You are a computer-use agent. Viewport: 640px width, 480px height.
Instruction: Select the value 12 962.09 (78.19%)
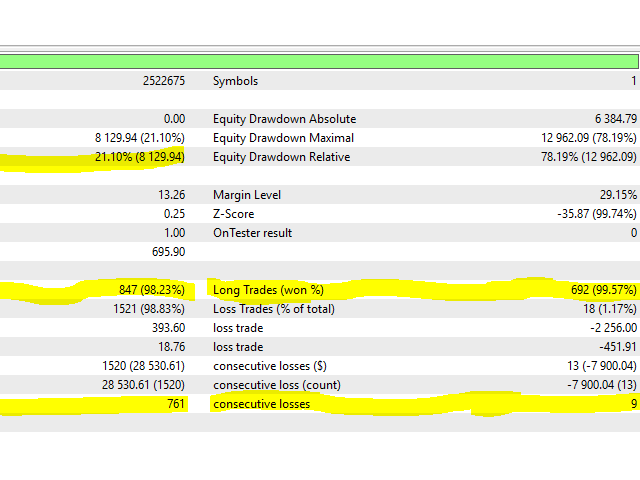tap(589, 138)
